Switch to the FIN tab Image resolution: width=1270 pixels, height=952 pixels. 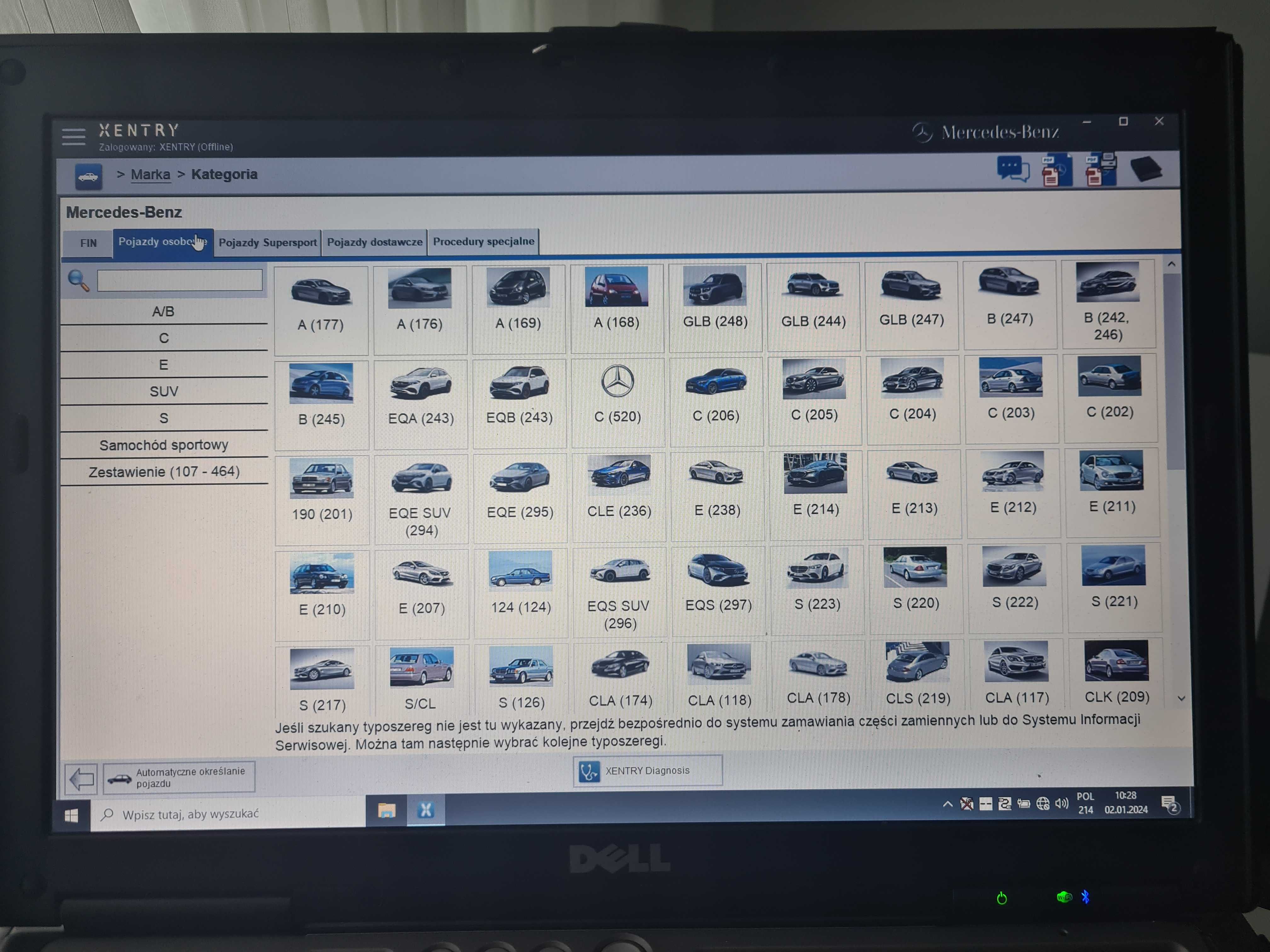[x=89, y=243]
